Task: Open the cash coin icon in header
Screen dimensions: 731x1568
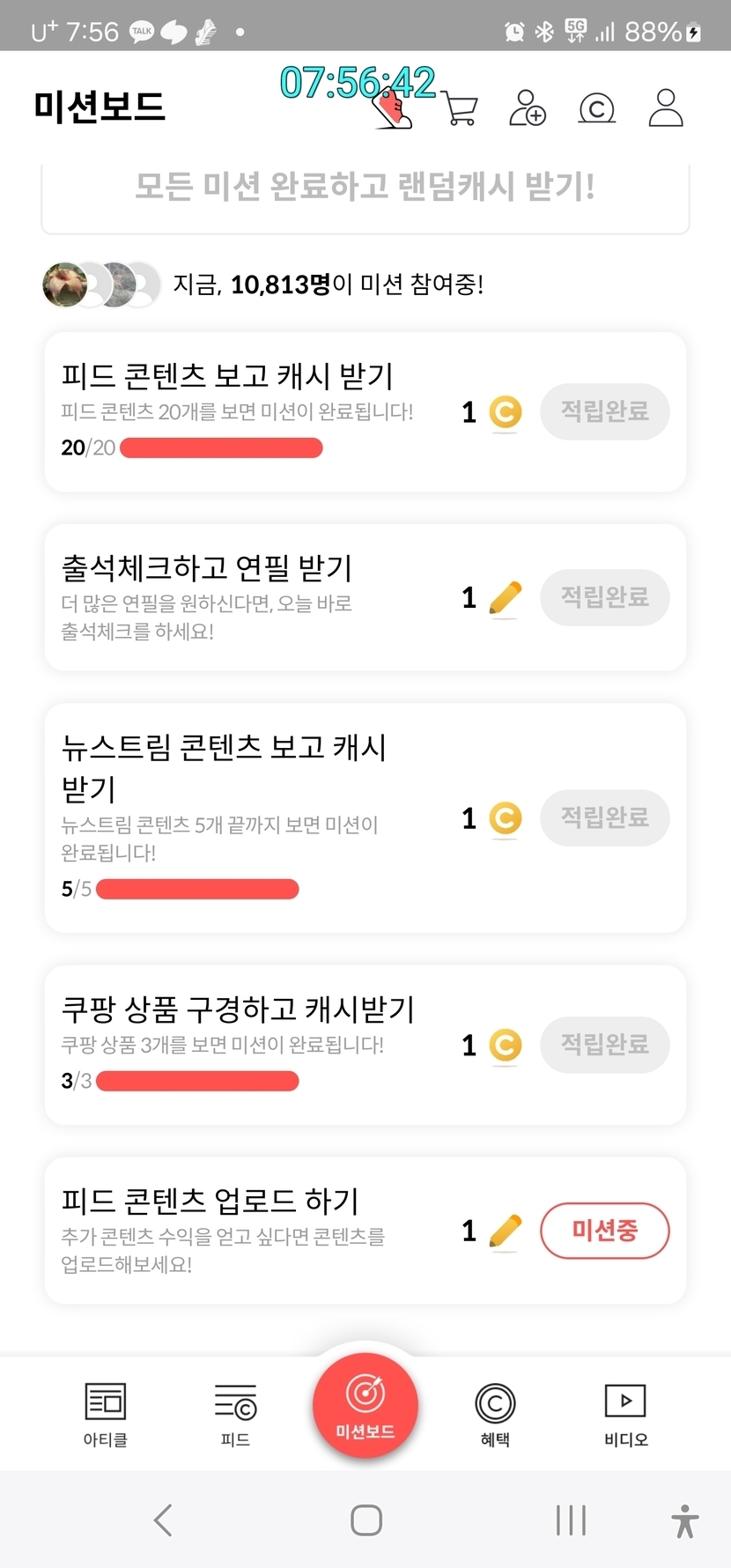Action: 596,108
